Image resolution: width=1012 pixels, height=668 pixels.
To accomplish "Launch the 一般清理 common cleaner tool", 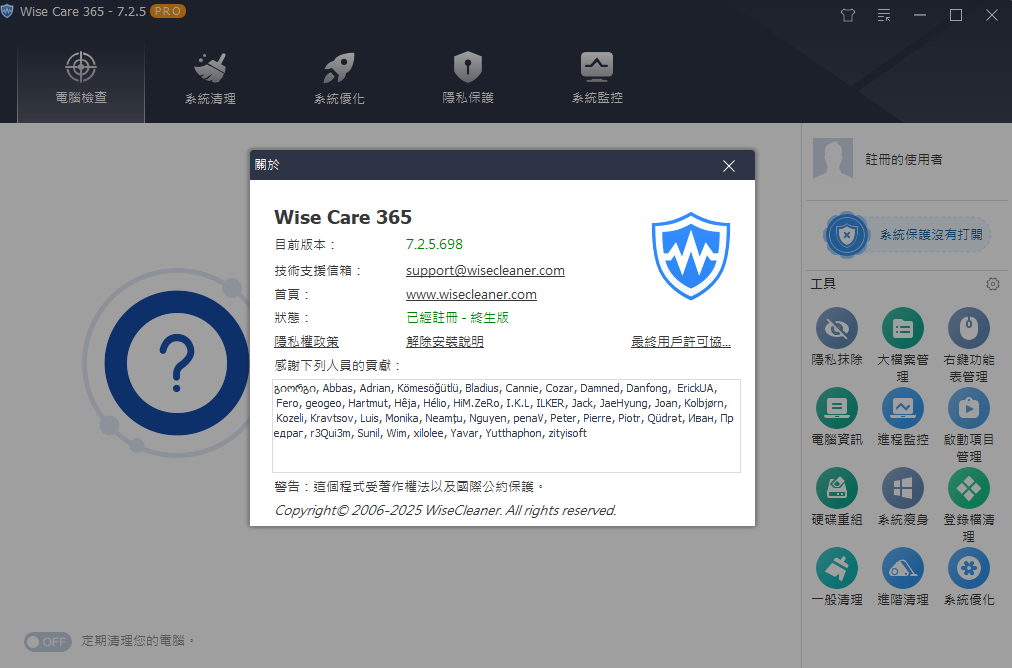I will 836,577.
